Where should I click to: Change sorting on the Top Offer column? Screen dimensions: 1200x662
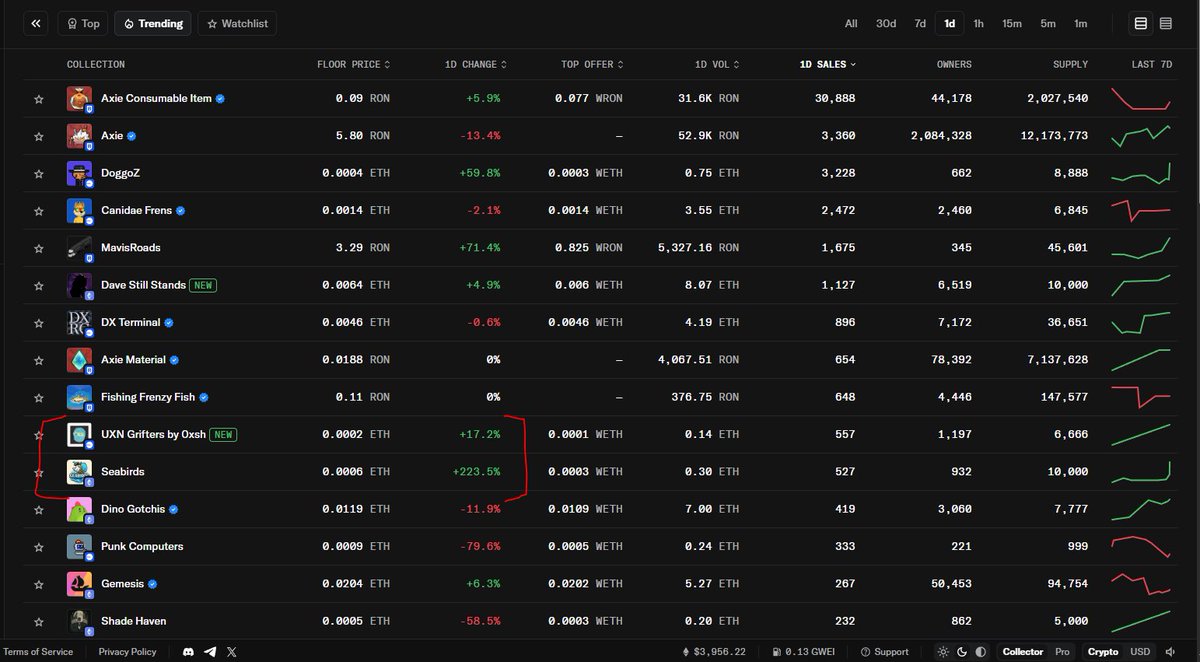point(590,63)
